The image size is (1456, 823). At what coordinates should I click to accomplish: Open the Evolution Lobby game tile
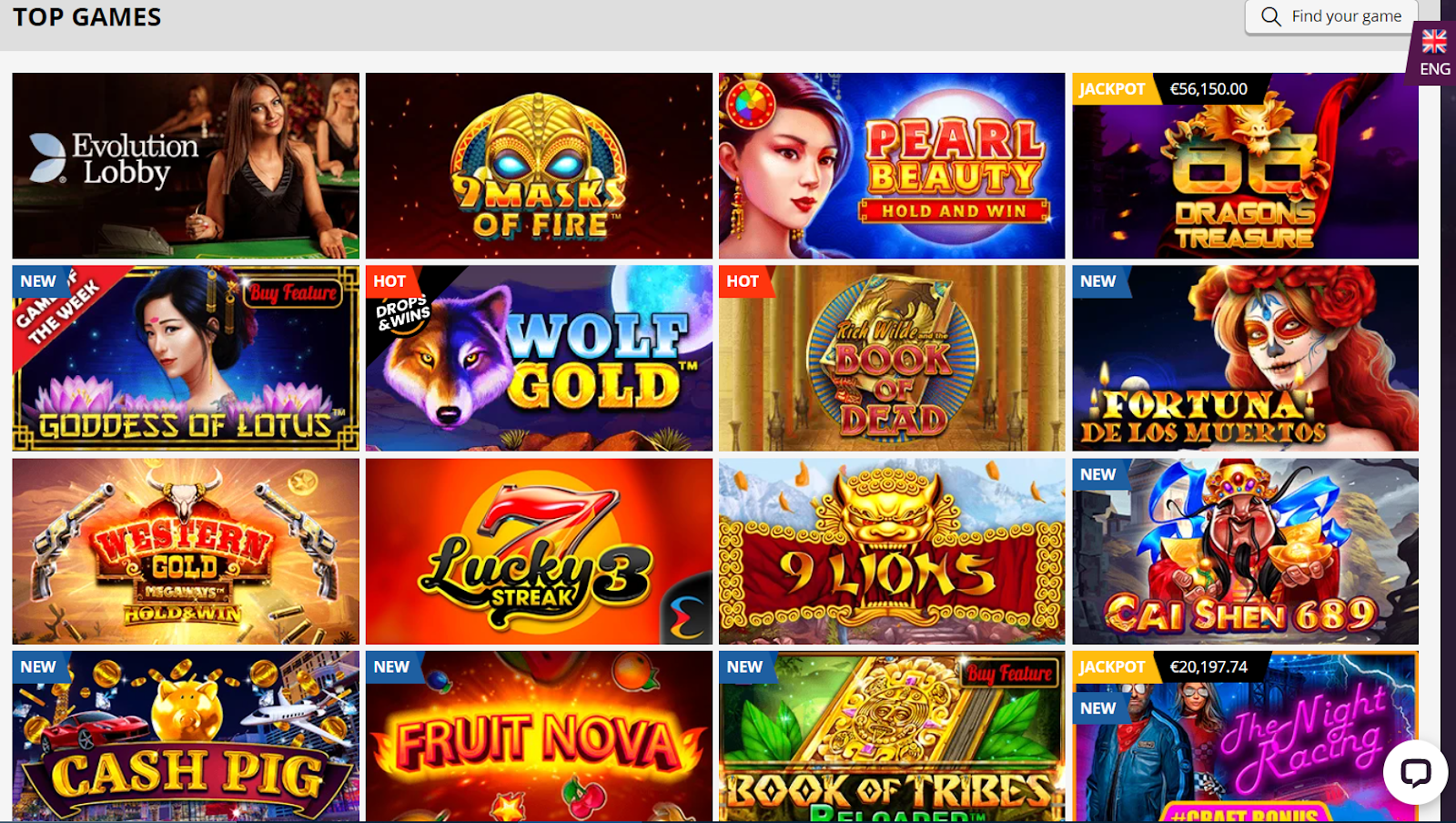point(186,166)
